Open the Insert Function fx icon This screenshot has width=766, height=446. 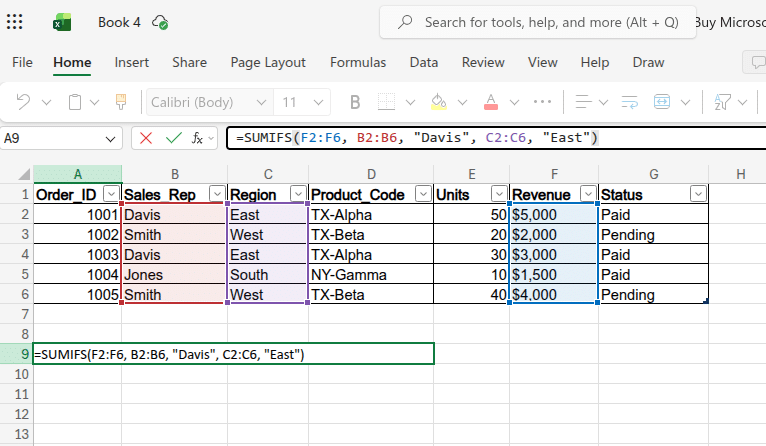198,138
